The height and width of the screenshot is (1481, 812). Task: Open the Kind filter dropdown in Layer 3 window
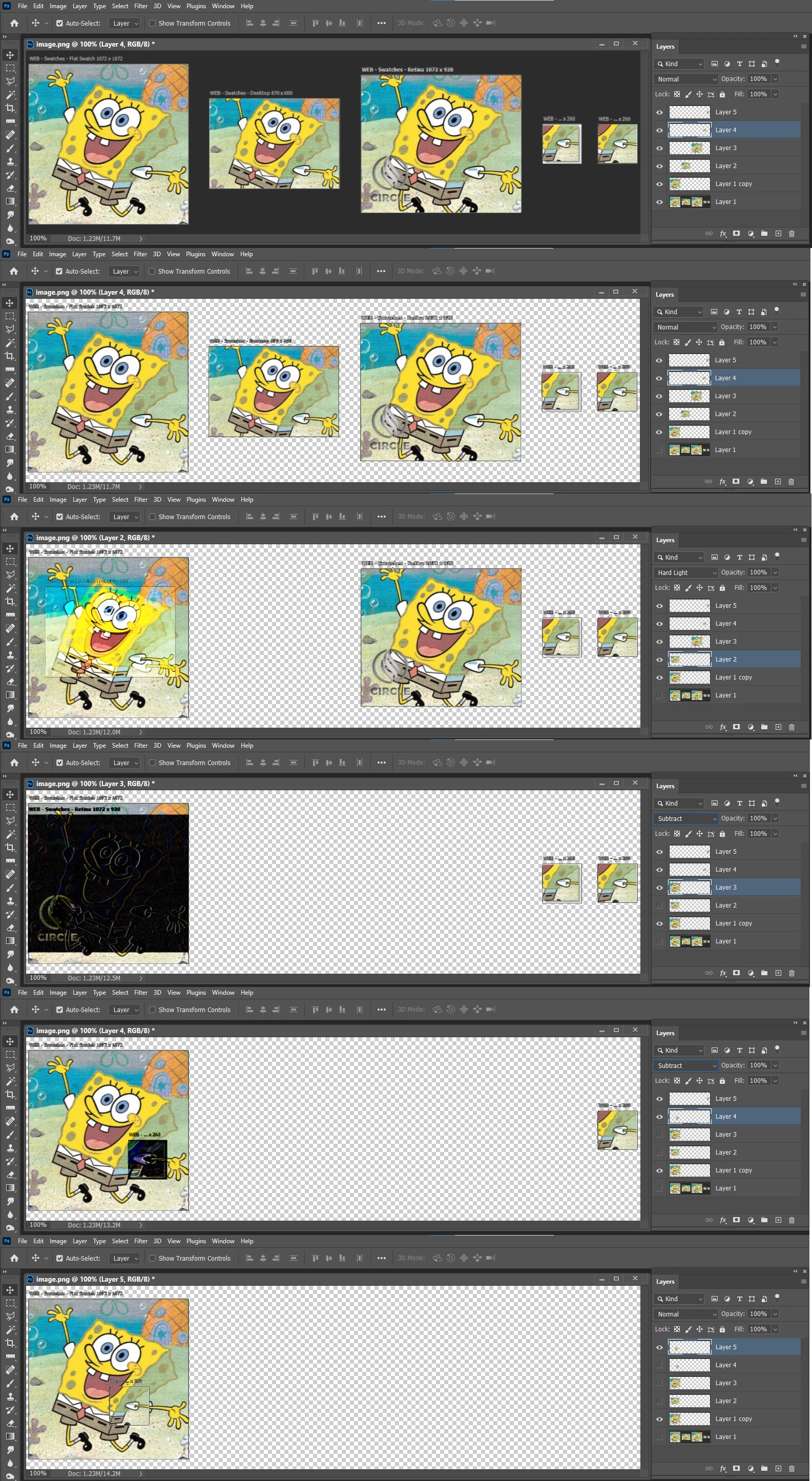point(680,803)
